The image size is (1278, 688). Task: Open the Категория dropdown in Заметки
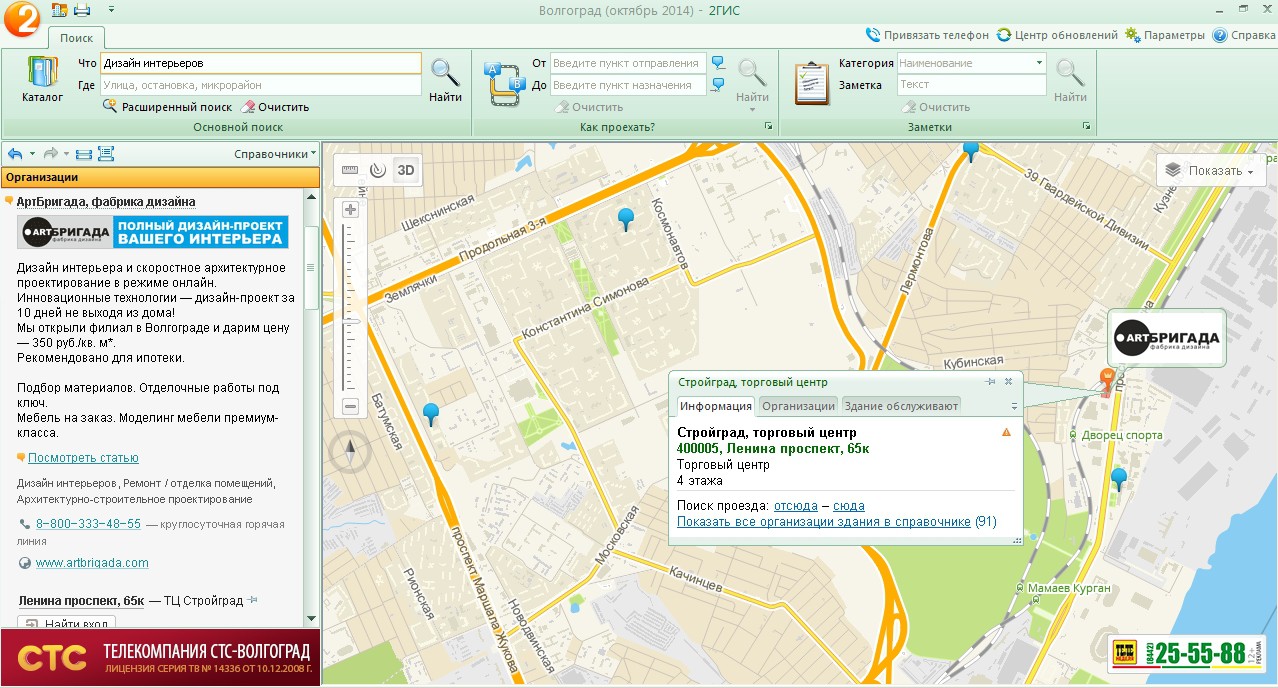(1039, 63)
